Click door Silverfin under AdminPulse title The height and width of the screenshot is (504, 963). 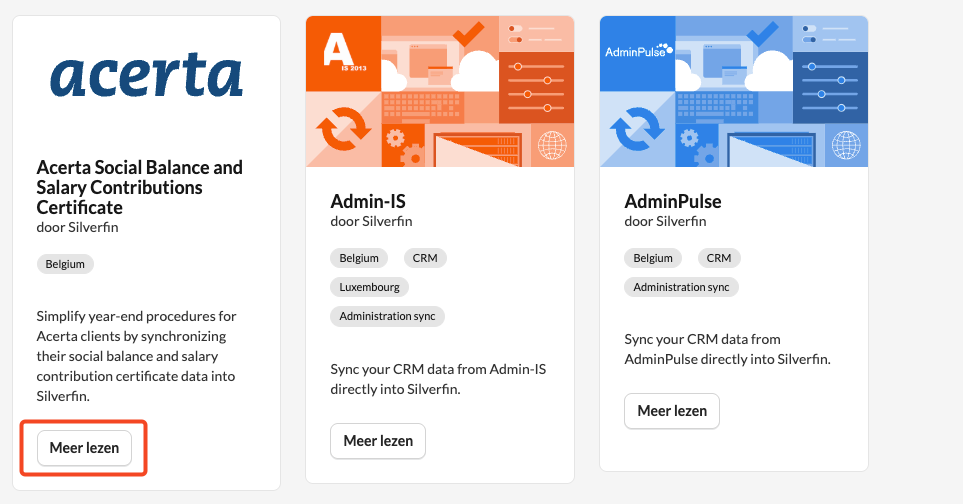pyautogui.click(x=665, y=221)
